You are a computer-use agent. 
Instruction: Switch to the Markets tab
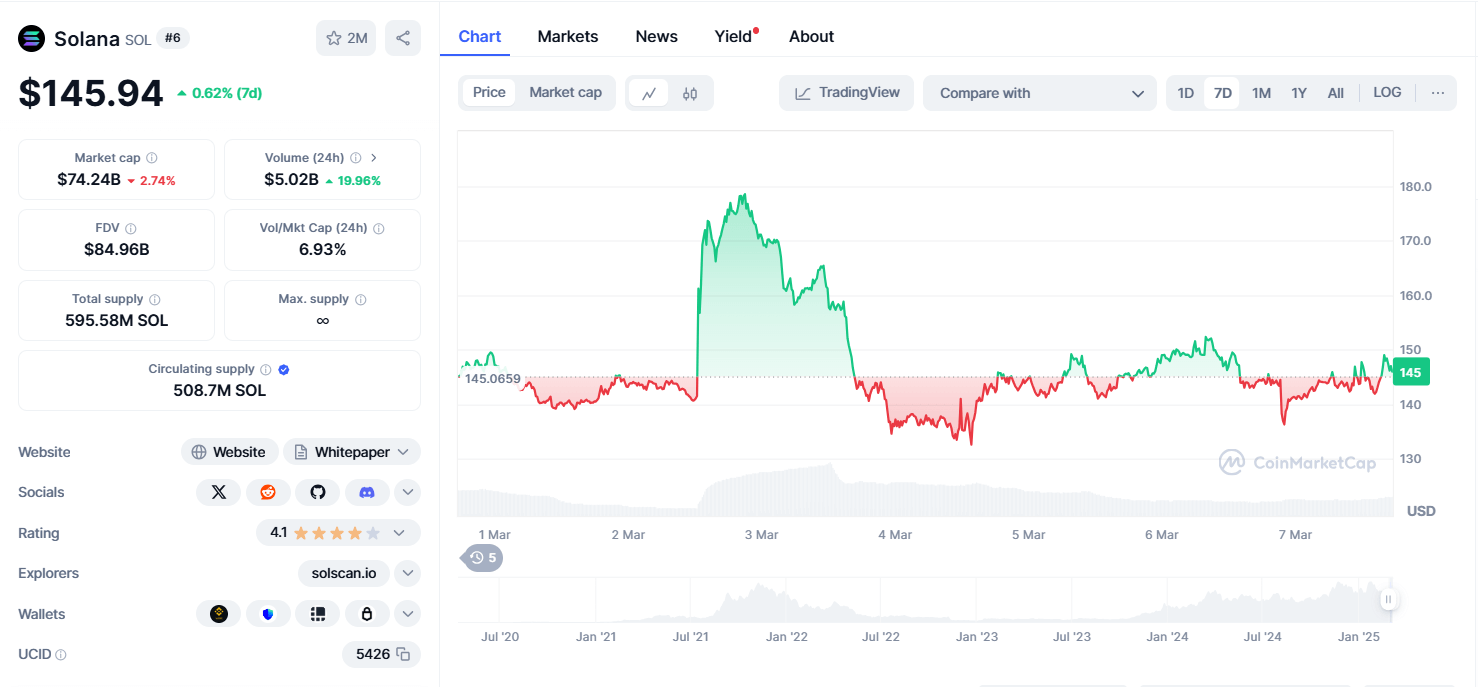coord(568,36)
